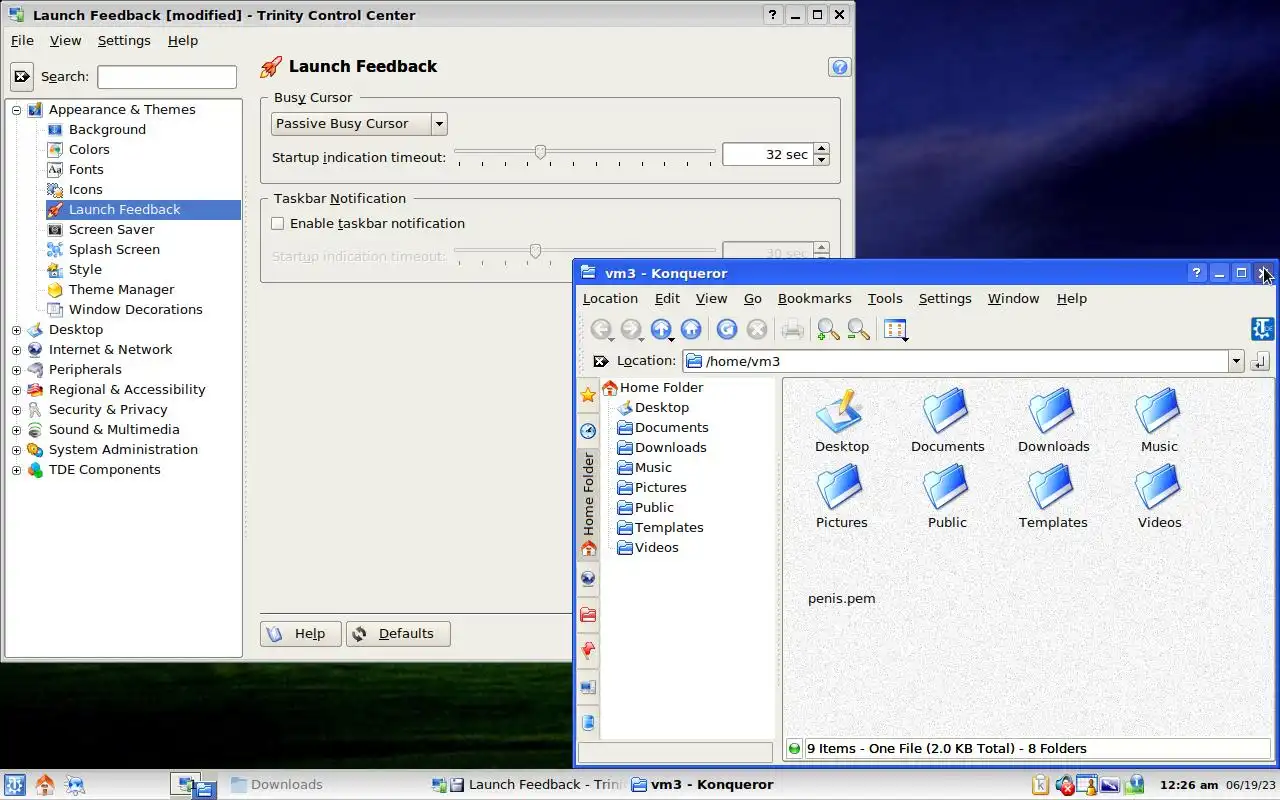
Task: Open the Network globe sidebar tab
Action: [588, 578]
